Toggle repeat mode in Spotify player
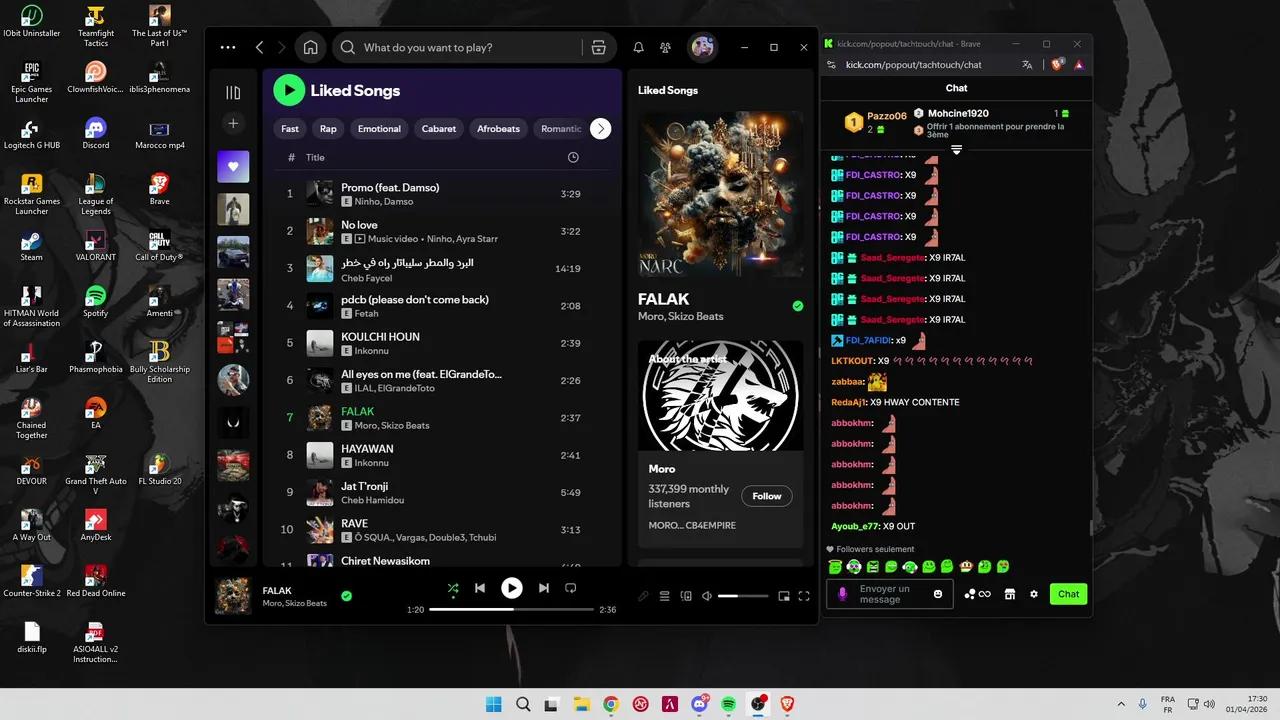The image size is (1280, 720). [x=571, y=588]
